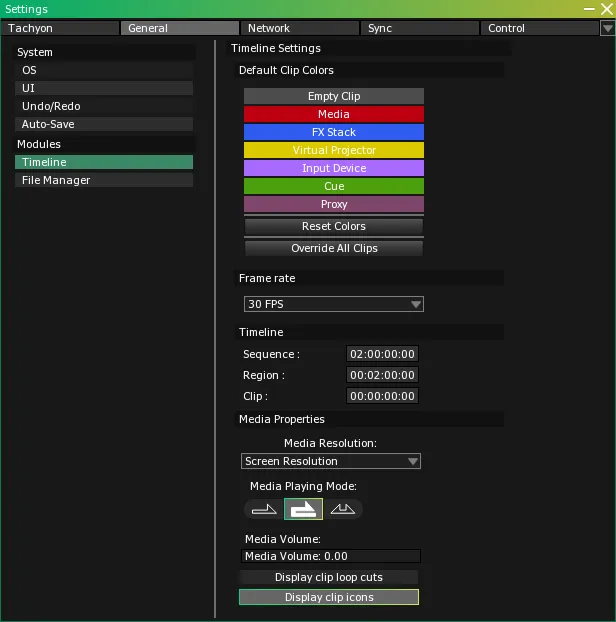Open the 30 FPS frame rate dropdown
616x622 pixels.
coord(334,304)
